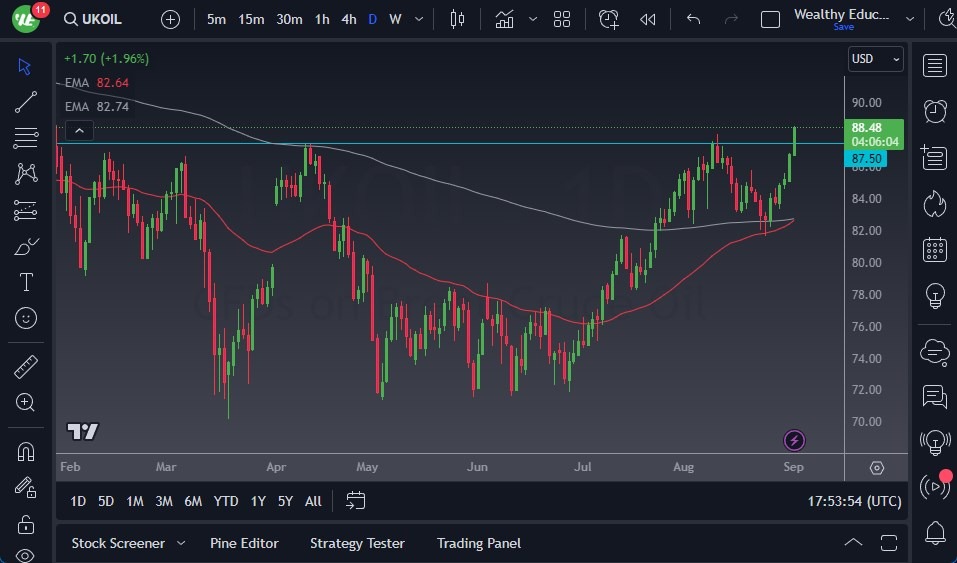
Task: Open the alerts clock panel
Action: pyautogui.click(x=935, y=111)
